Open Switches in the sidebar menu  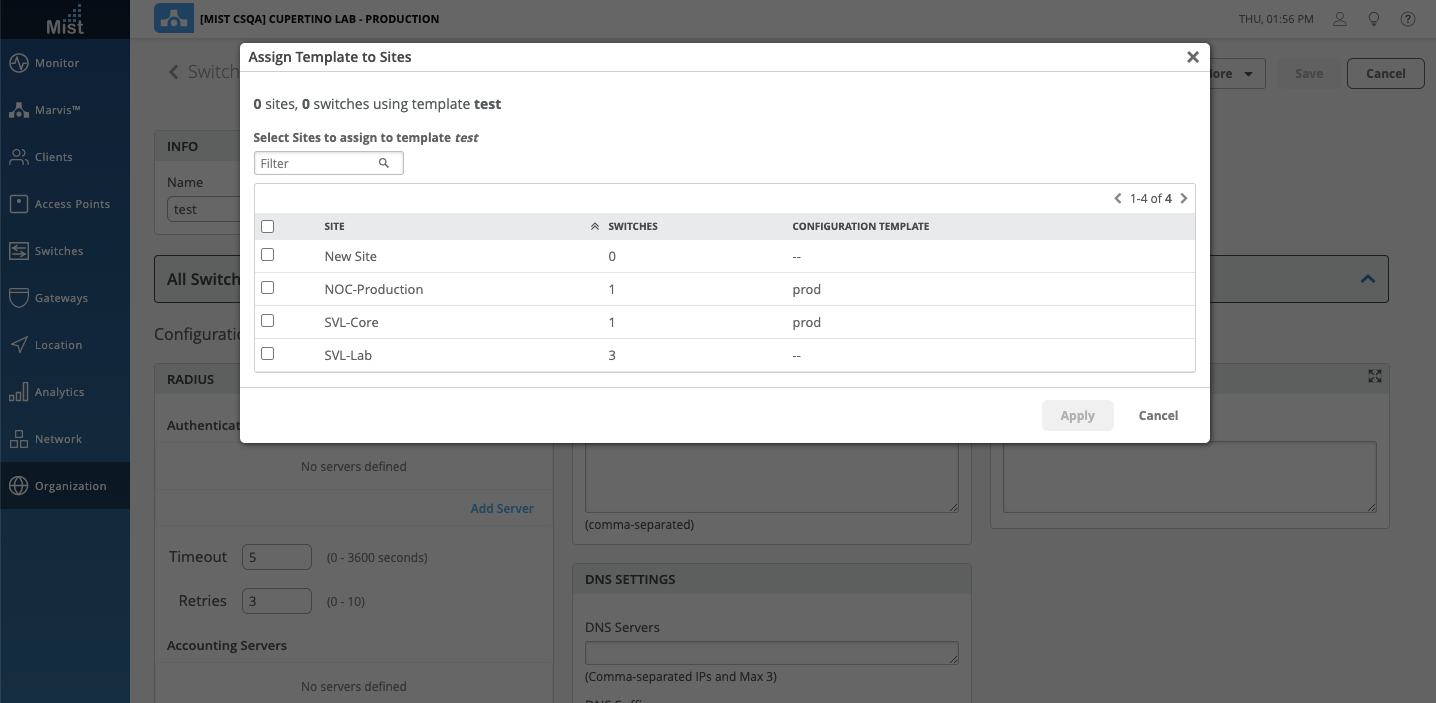point(59,251)
